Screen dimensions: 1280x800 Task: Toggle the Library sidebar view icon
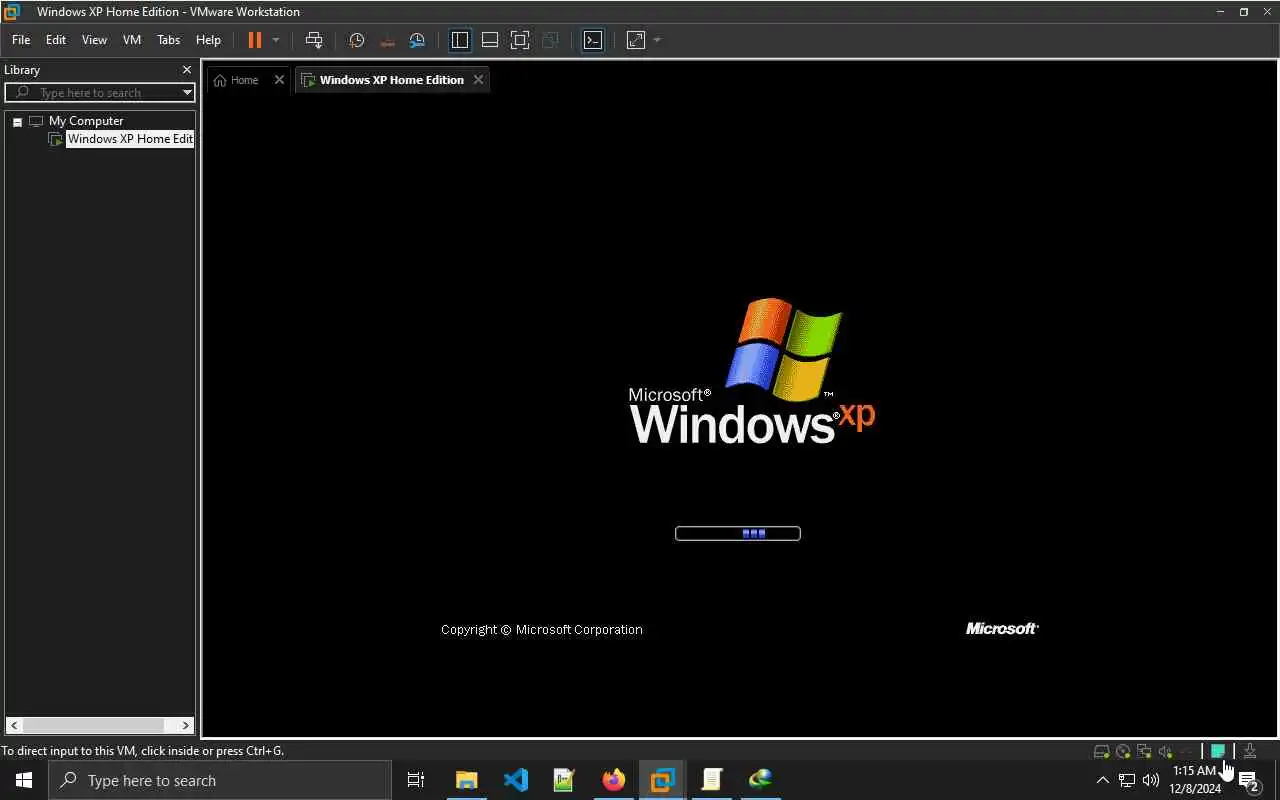click(x=460, y=40)
